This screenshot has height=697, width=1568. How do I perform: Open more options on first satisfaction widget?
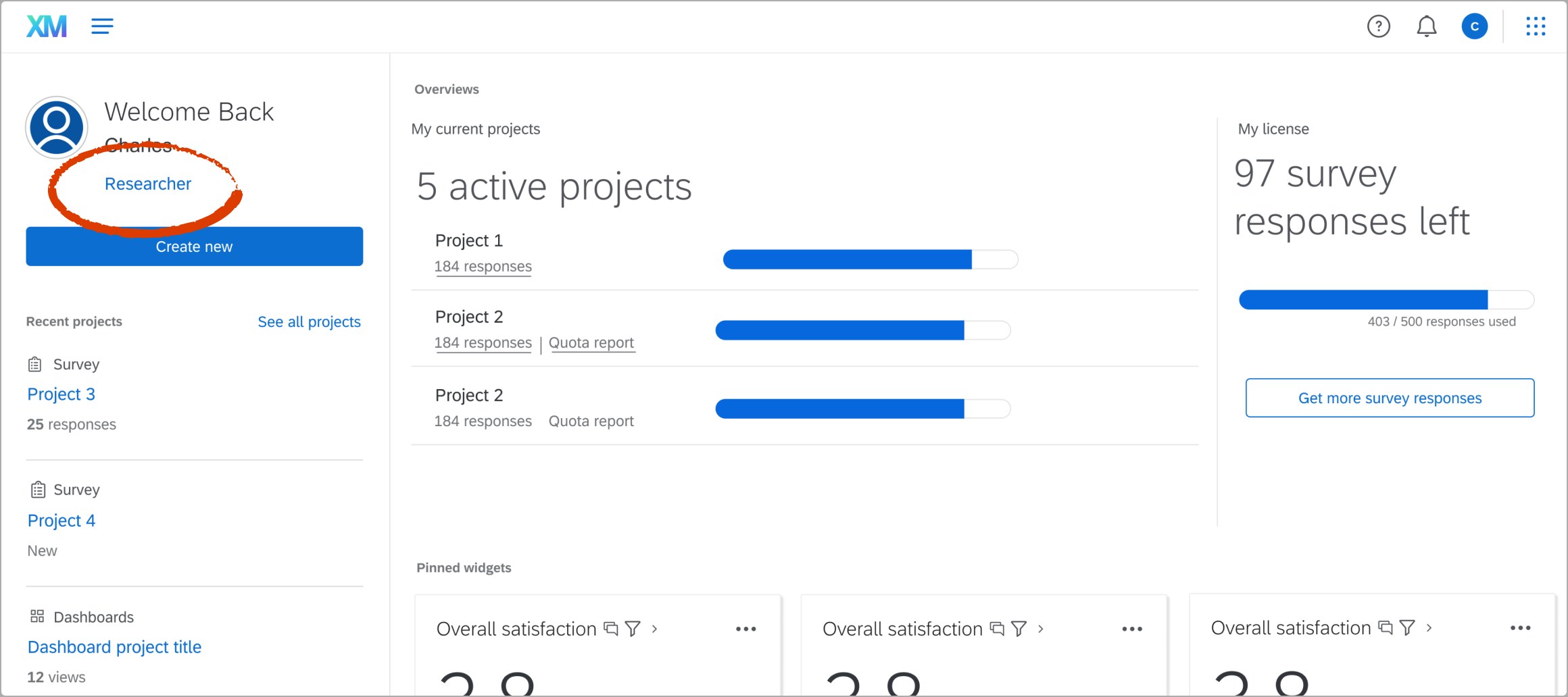745,629
